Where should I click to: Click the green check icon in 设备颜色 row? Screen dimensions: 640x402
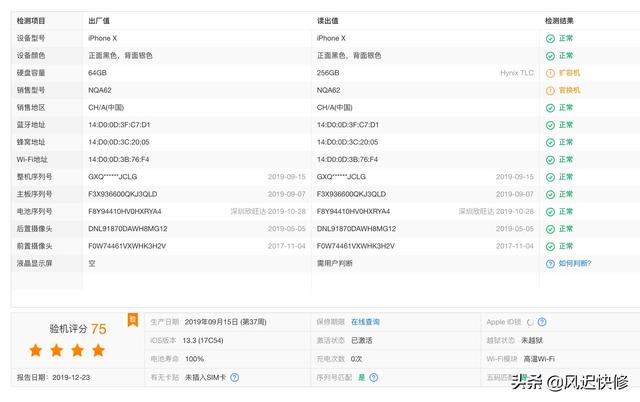pos(550,56)
